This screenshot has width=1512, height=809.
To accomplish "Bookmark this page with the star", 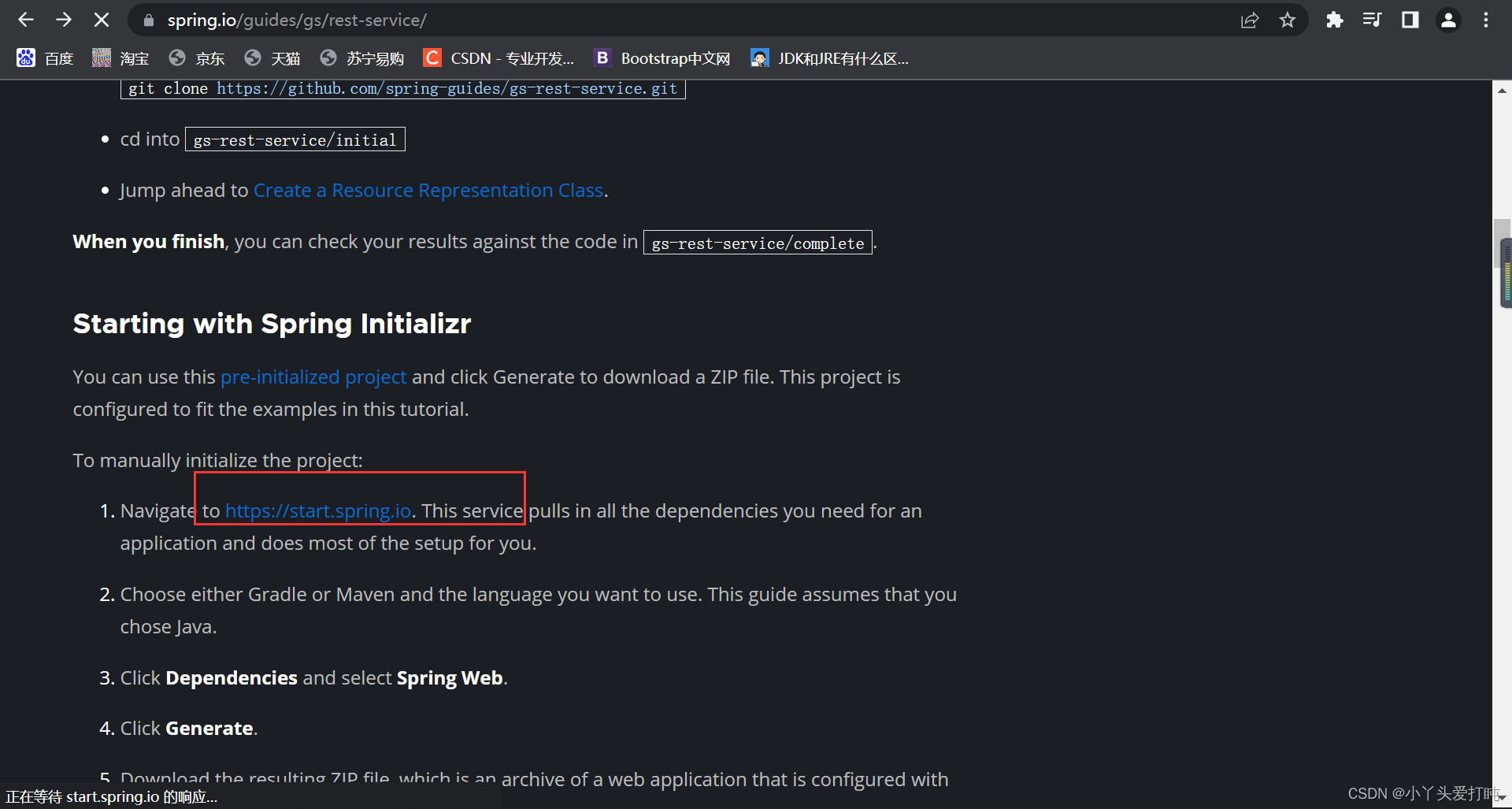I will 1288,20.
